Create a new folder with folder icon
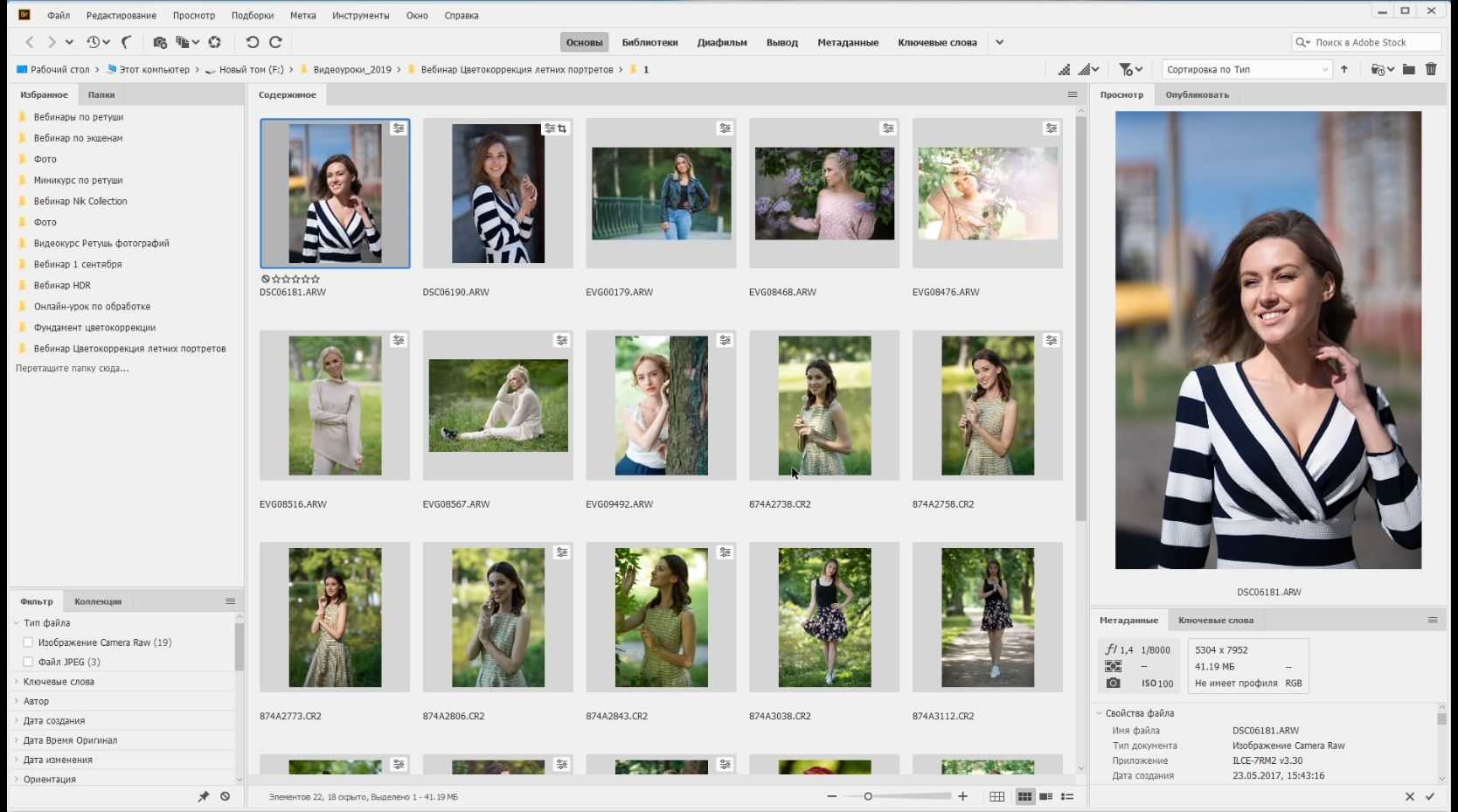Image resolution: width=1458 pixels, height=812 pixels. [1409, 69]
